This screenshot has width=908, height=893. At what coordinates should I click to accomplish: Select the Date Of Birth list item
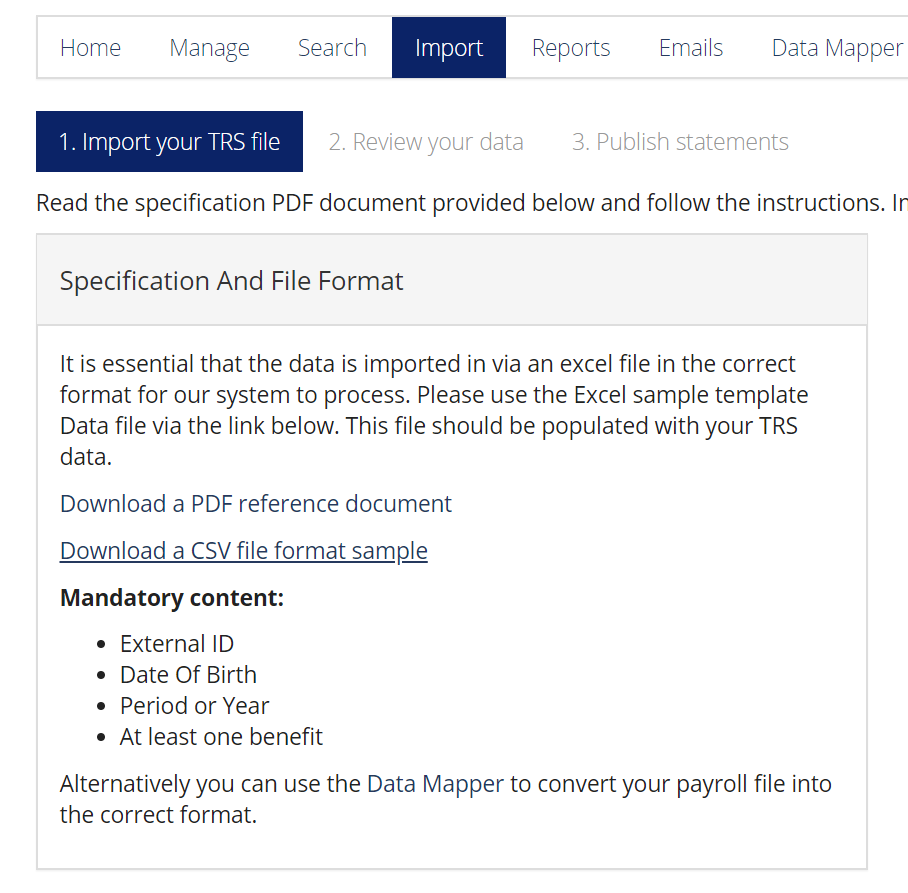point(188,674)
